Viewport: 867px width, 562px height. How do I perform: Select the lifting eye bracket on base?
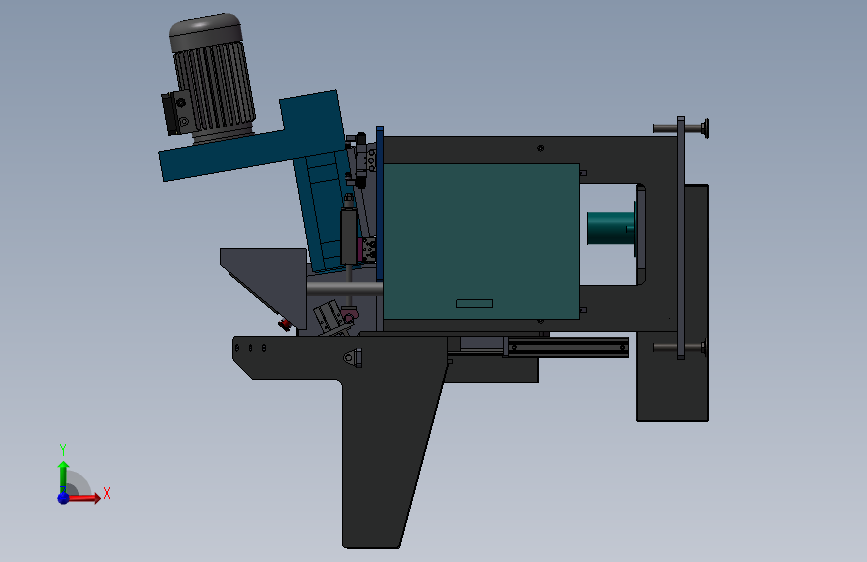pos(352,357)
